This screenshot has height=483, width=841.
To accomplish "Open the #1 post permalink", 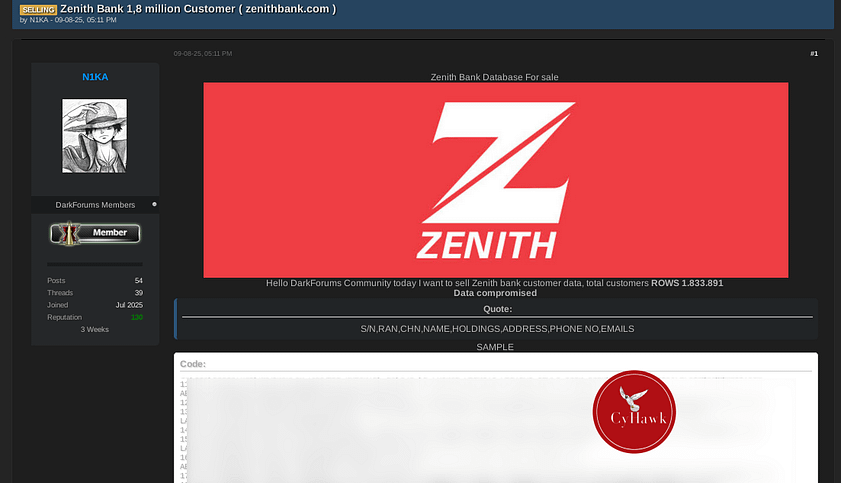I will coord(814,54).
